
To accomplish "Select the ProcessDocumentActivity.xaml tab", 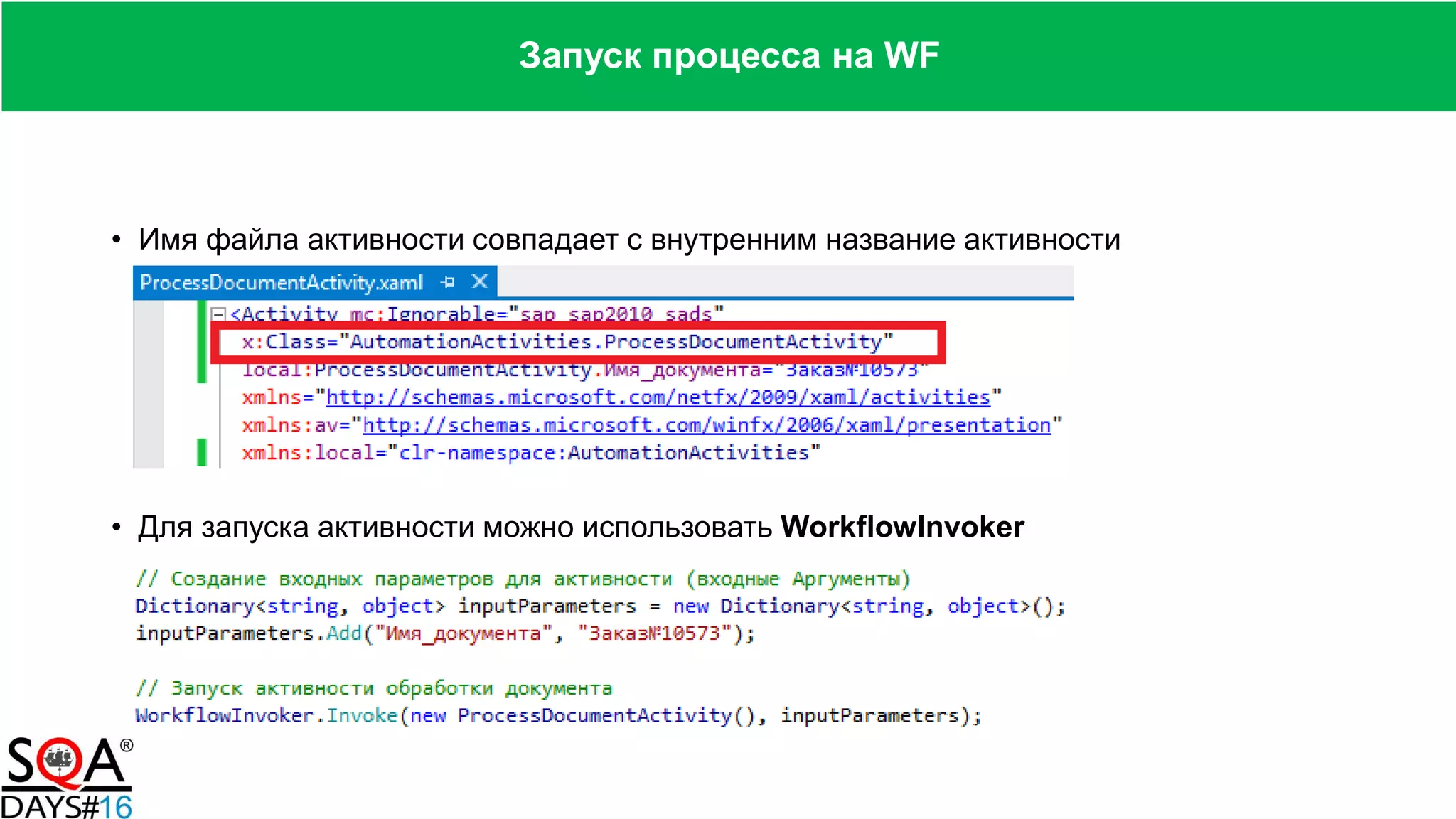I will point(282,283).
